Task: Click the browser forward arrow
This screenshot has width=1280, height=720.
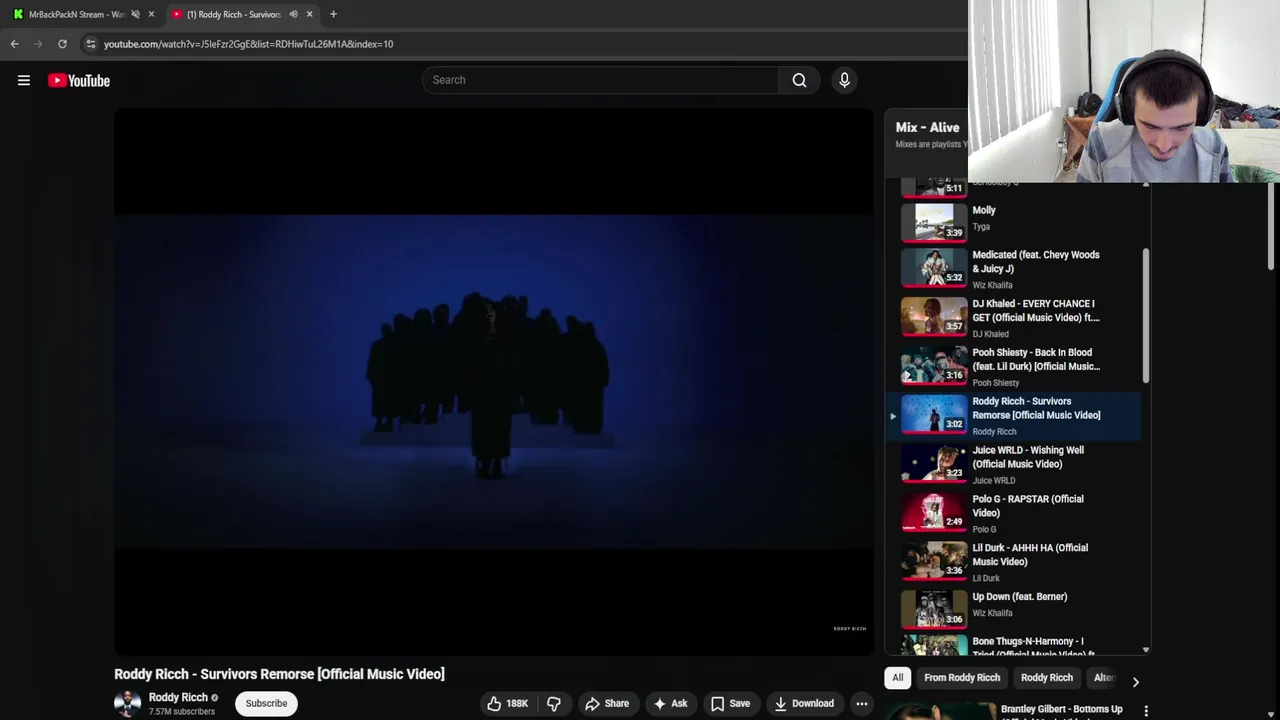Action: pyautogui.click(x=39, y=44)
